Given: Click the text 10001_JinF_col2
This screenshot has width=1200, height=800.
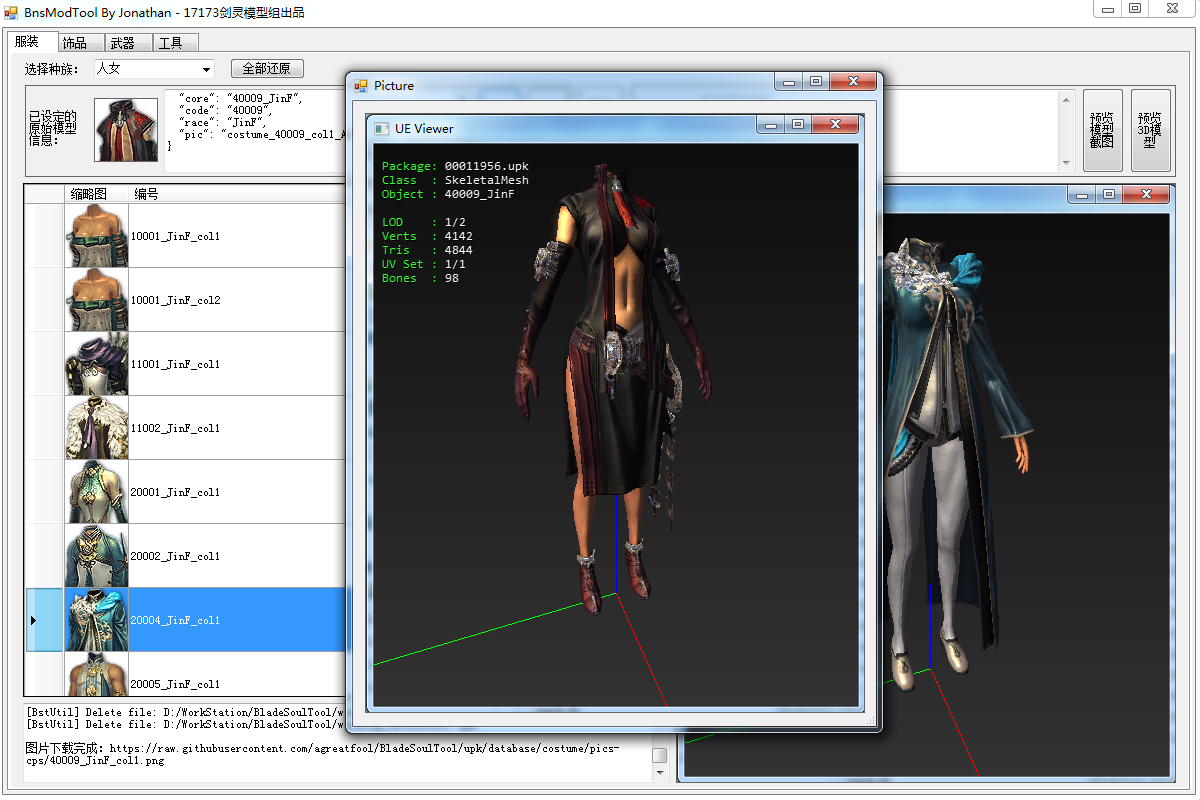Looking at the screenshot, I should (x=175, y=301).
